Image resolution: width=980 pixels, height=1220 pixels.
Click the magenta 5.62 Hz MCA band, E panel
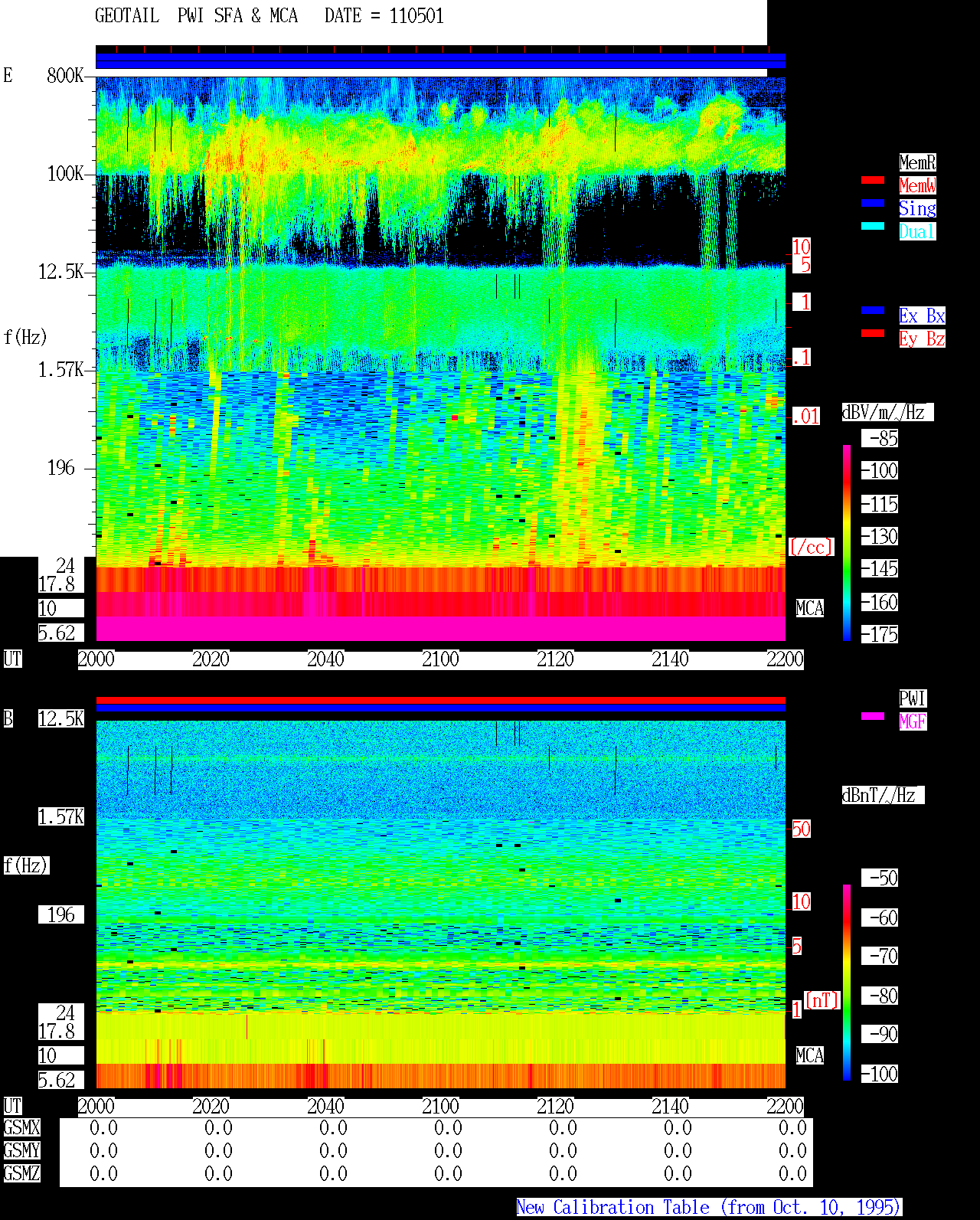pos(440,629)
